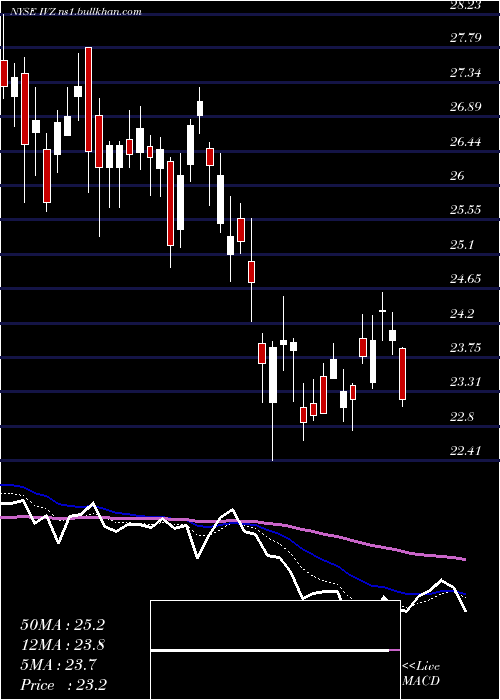The height and width of the screenshot is (700, 500).
Task: Click the 25.1 price axis label
Action: (x=462, y=245)
